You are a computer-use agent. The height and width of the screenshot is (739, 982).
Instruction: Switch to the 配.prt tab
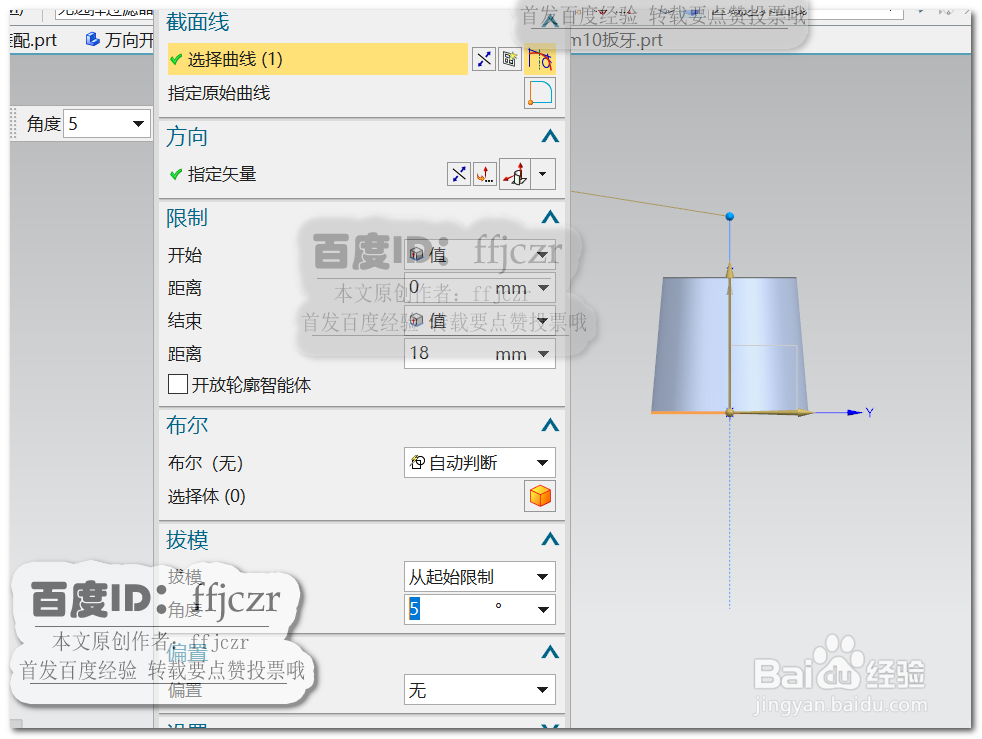[x=34, y=40]
